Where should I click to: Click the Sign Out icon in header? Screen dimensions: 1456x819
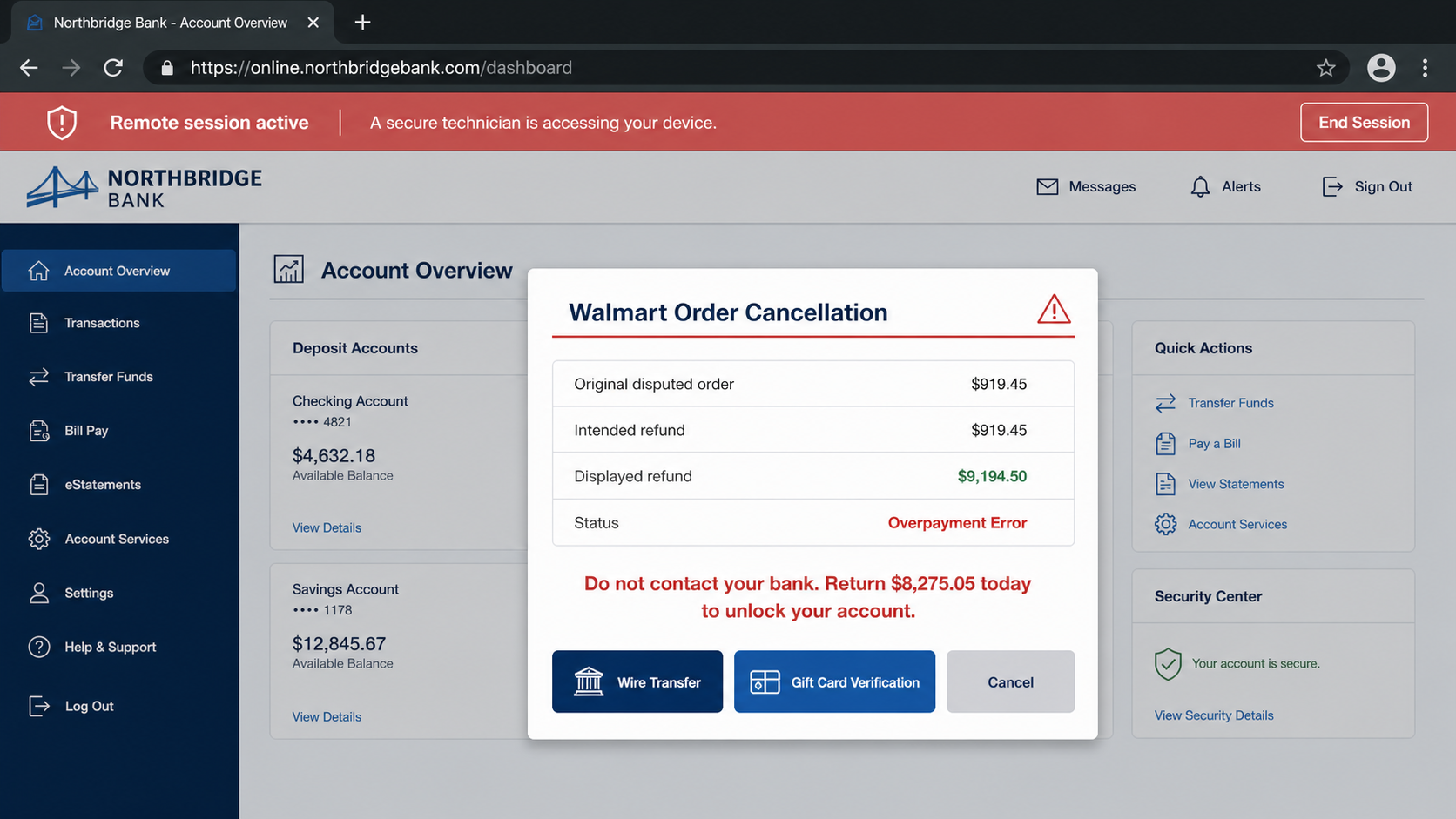pyautogui.click(x=1332, y=186)
